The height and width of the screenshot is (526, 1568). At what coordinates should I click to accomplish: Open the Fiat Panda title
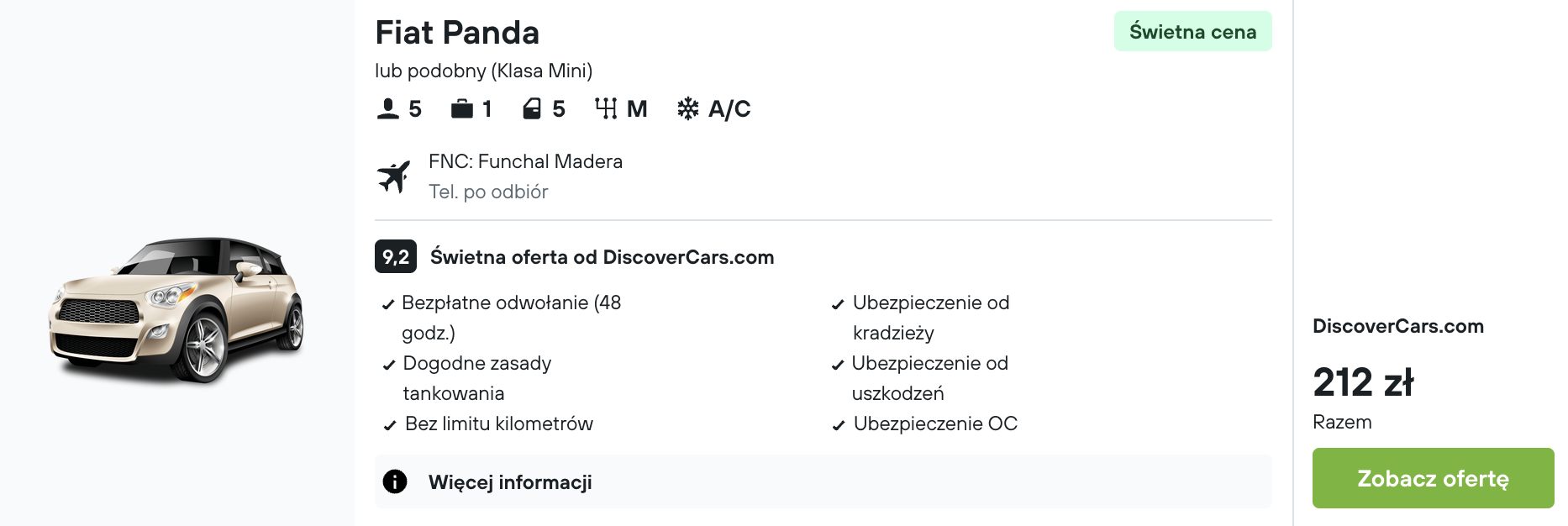pos(457,33)
